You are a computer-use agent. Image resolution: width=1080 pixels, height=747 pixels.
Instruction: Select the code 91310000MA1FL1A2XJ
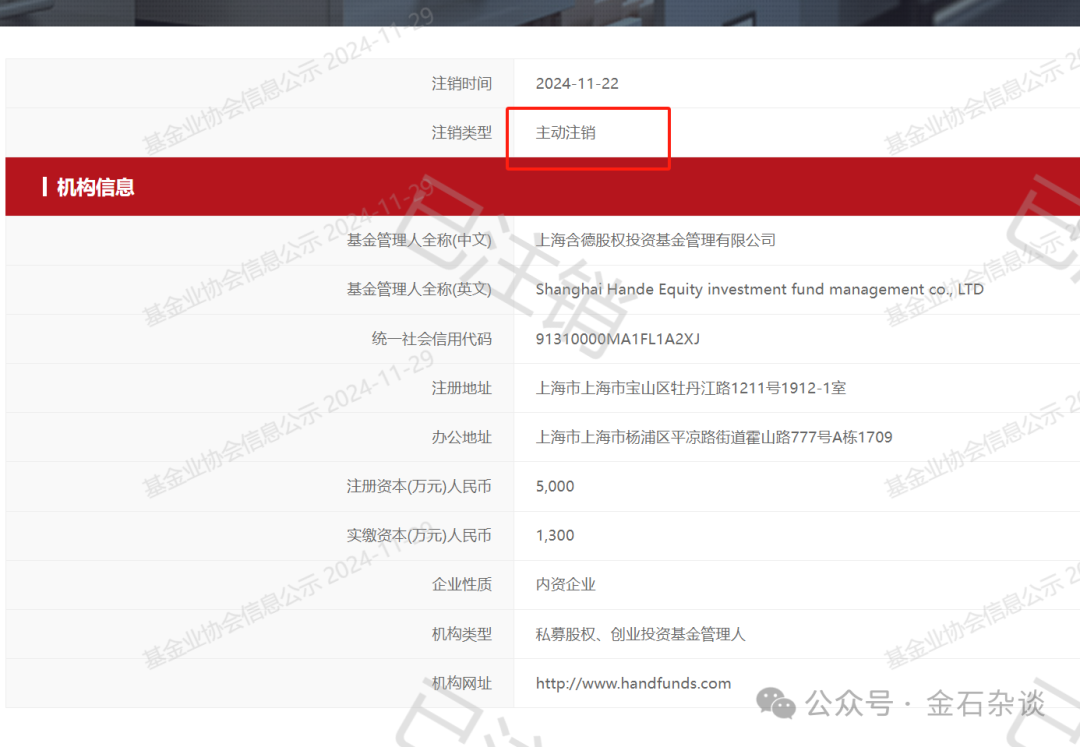[x=617, y=339]
